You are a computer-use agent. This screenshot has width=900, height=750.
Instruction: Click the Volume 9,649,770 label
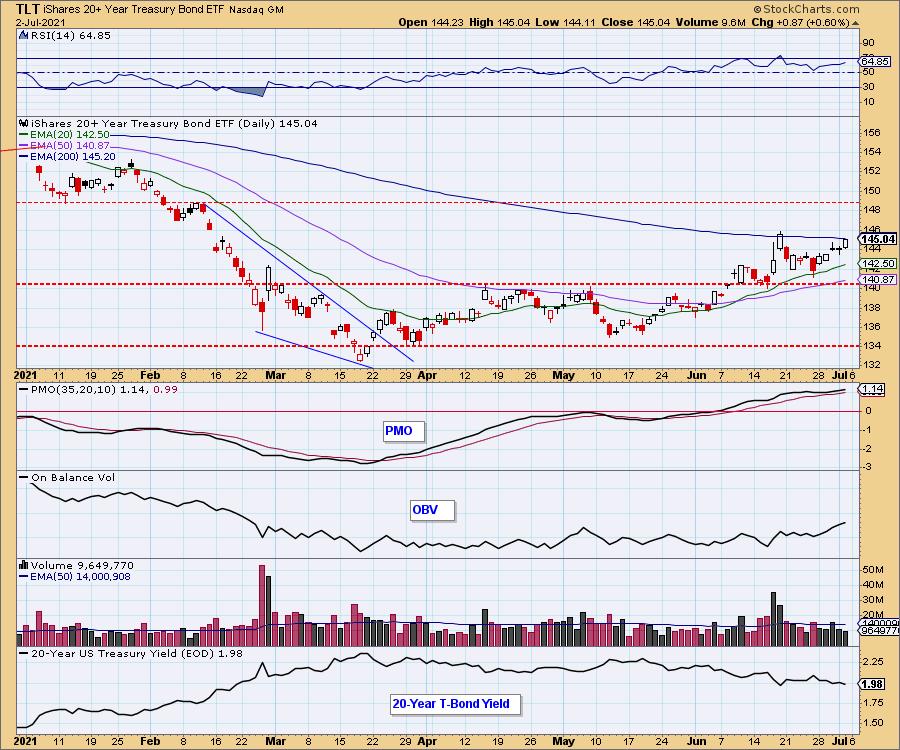click(80, 566)
